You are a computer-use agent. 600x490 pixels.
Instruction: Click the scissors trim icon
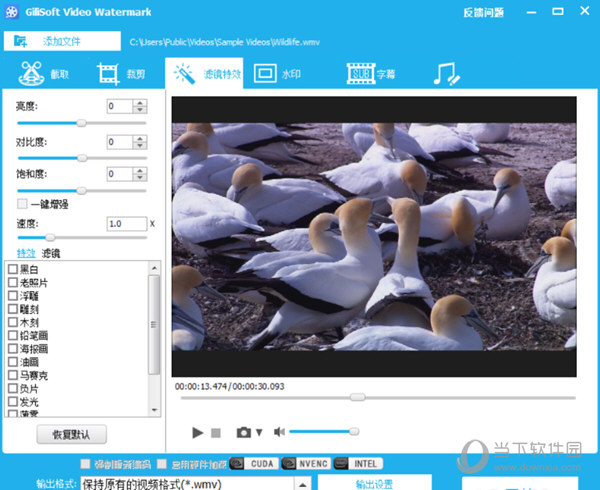[x=31, y=73]
